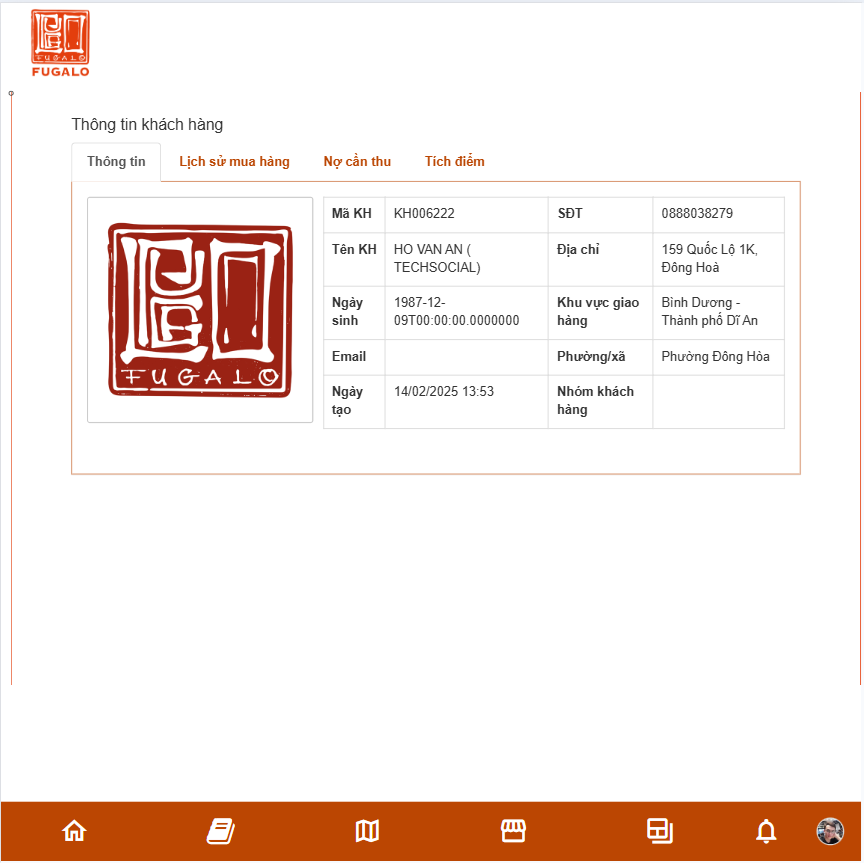Viewport: 864px width, 863px height.
Task: Click the delivery area Bình Dương - Thành phố Dĩ An
Action: click(710, 311)
